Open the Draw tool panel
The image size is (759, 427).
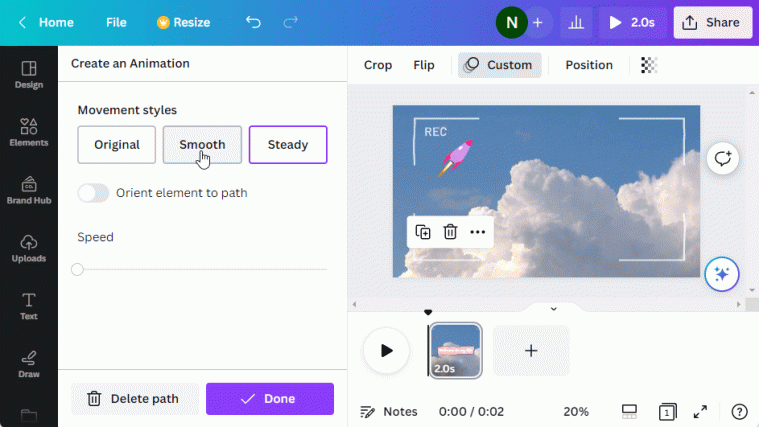[29, 364]
